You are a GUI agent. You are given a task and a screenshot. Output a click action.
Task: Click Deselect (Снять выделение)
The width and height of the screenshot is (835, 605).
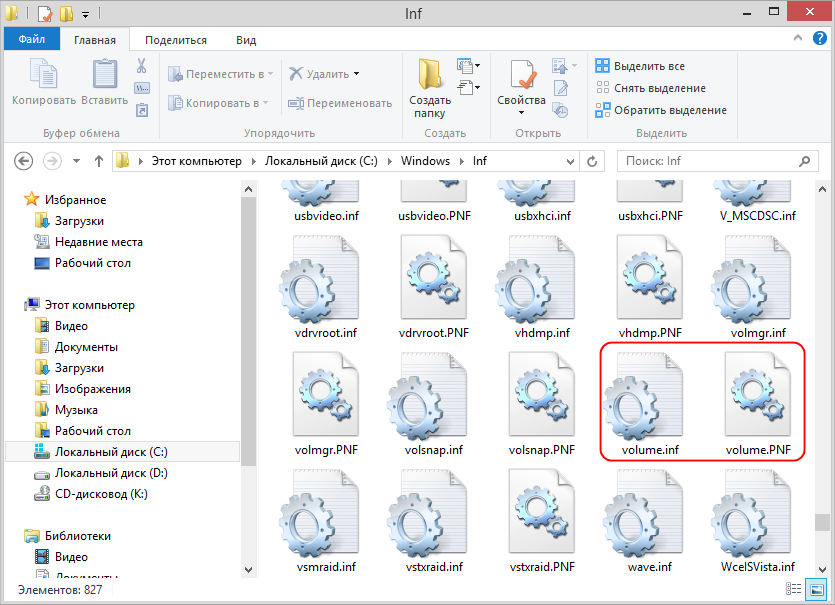coord(650,88)
